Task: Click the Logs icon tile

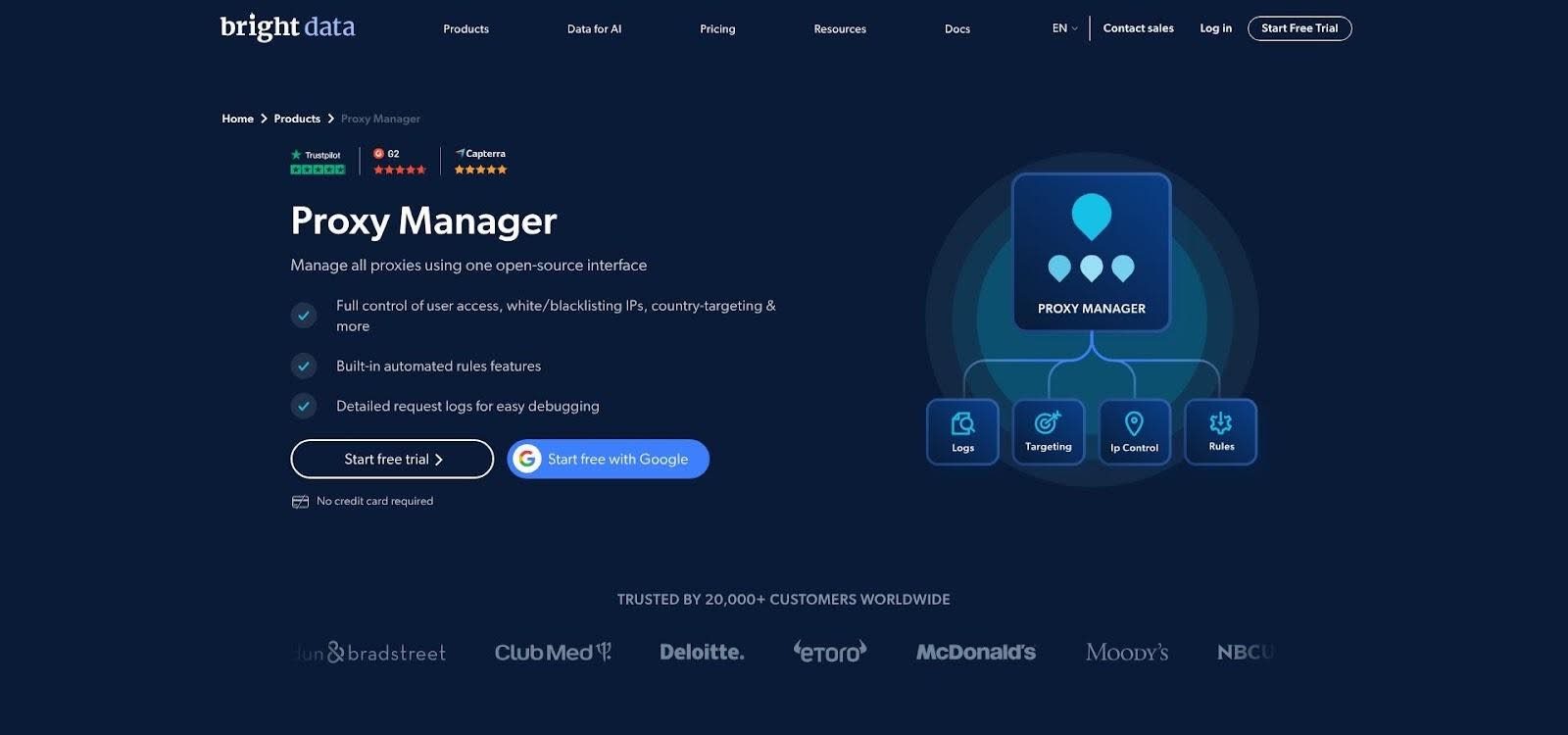Action: click(962, 432)
